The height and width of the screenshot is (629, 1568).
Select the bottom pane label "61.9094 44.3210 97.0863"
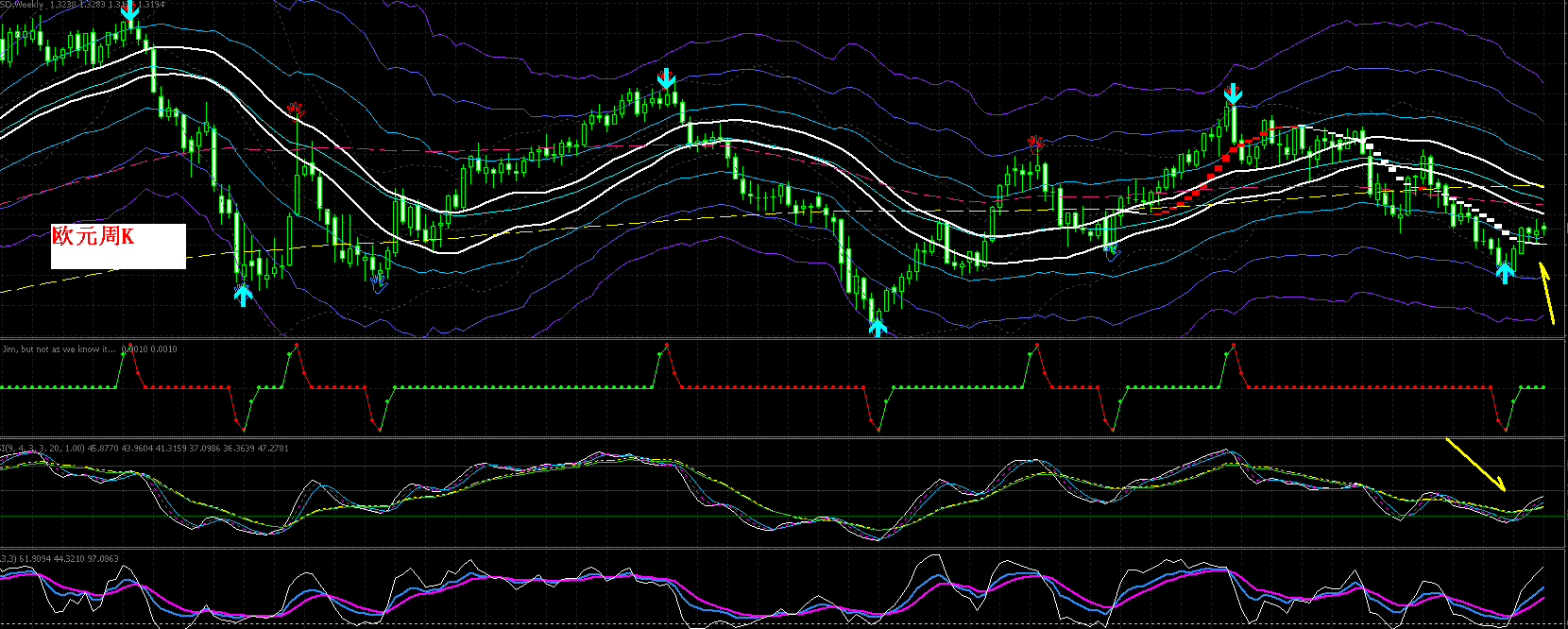coord(69,559)
